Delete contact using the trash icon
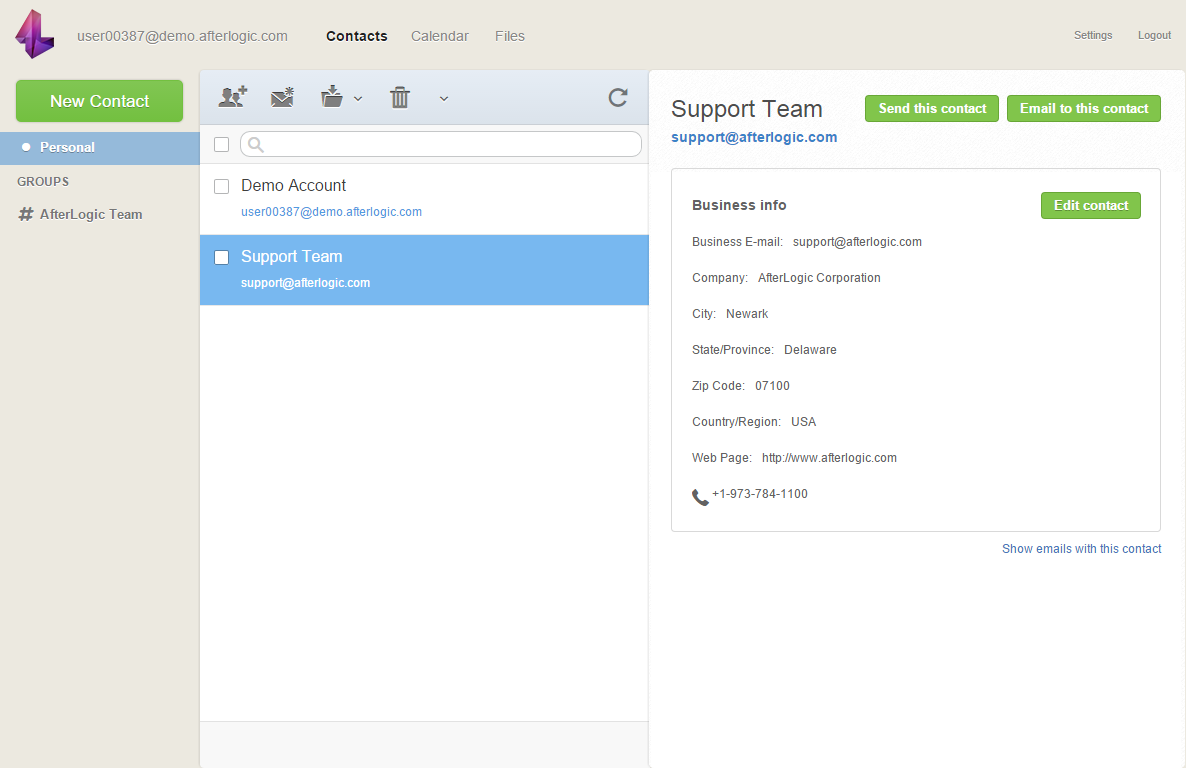This screenshot has width=1186, height=768. 400,97
